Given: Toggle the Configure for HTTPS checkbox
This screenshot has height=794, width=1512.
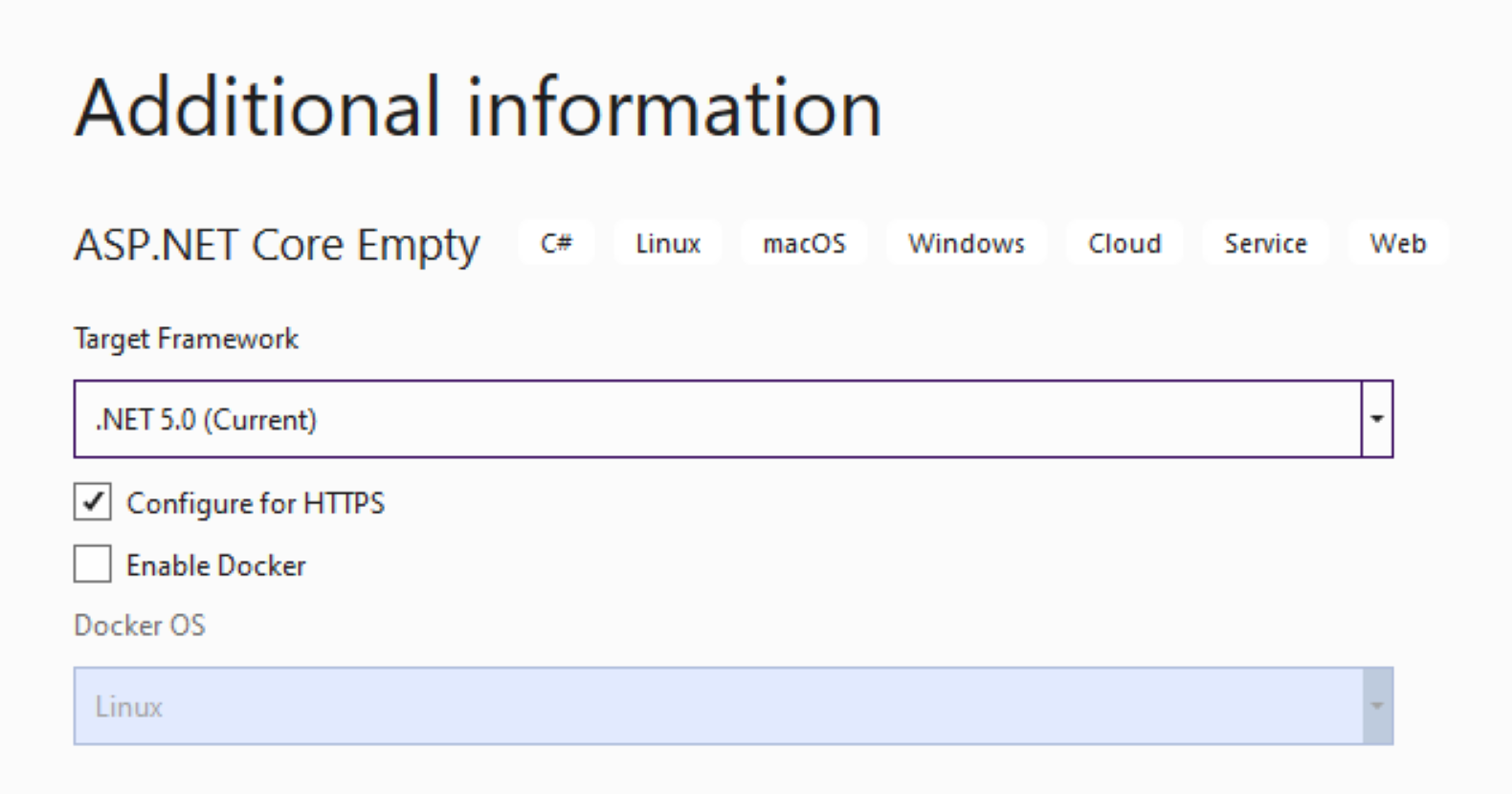Looking at the screenshot, I should click(x=93, y=501).
